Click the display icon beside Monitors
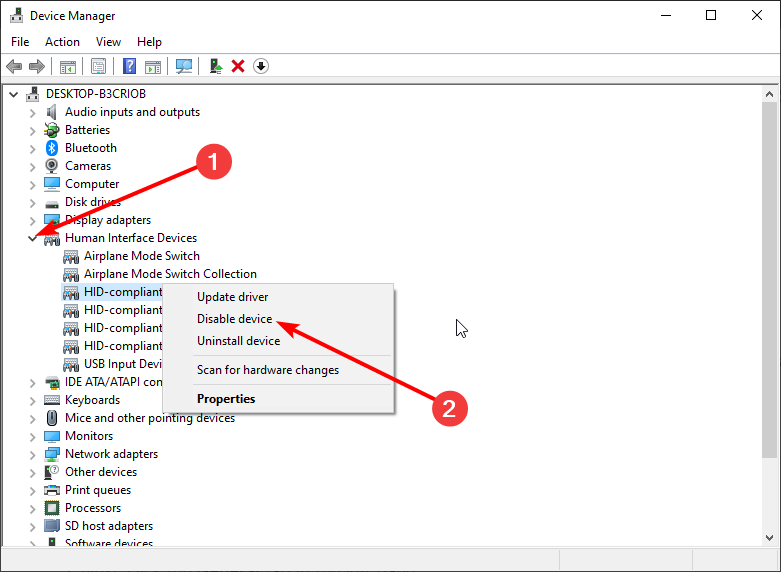Viewport: 781px width, 572px height. tap(52, 436)
